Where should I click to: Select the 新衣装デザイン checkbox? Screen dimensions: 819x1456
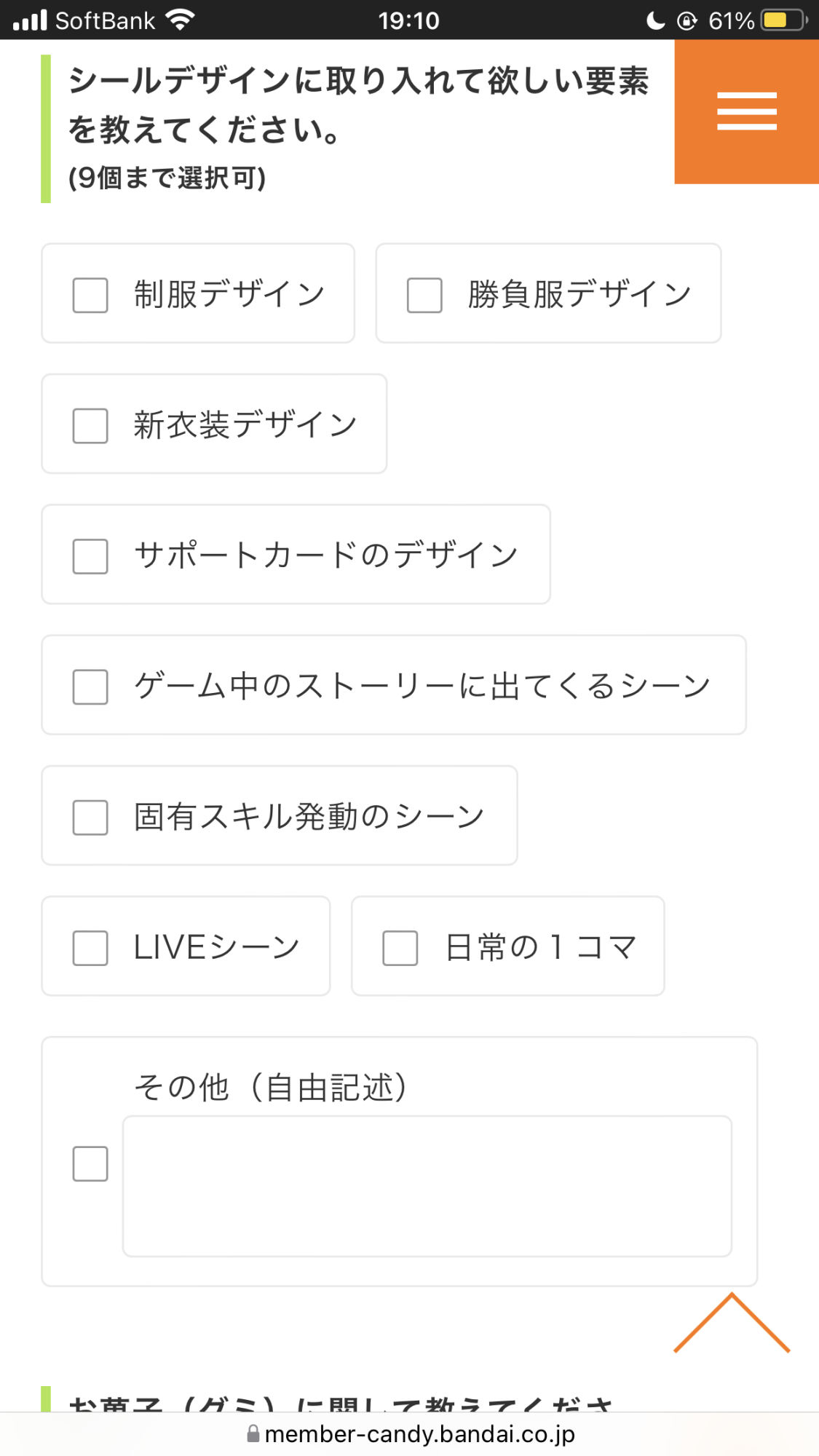pyautogui.click(x=90, y=425)
